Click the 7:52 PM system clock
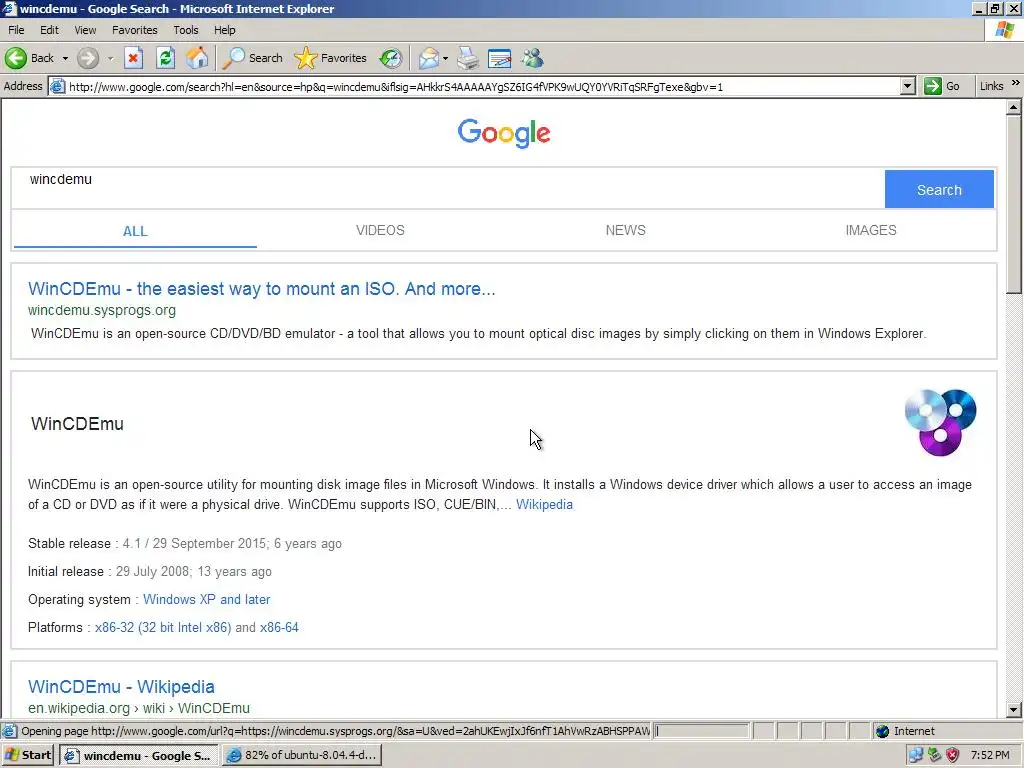Viewport: 1024px width, 768px height. click(x=990, y=756)
